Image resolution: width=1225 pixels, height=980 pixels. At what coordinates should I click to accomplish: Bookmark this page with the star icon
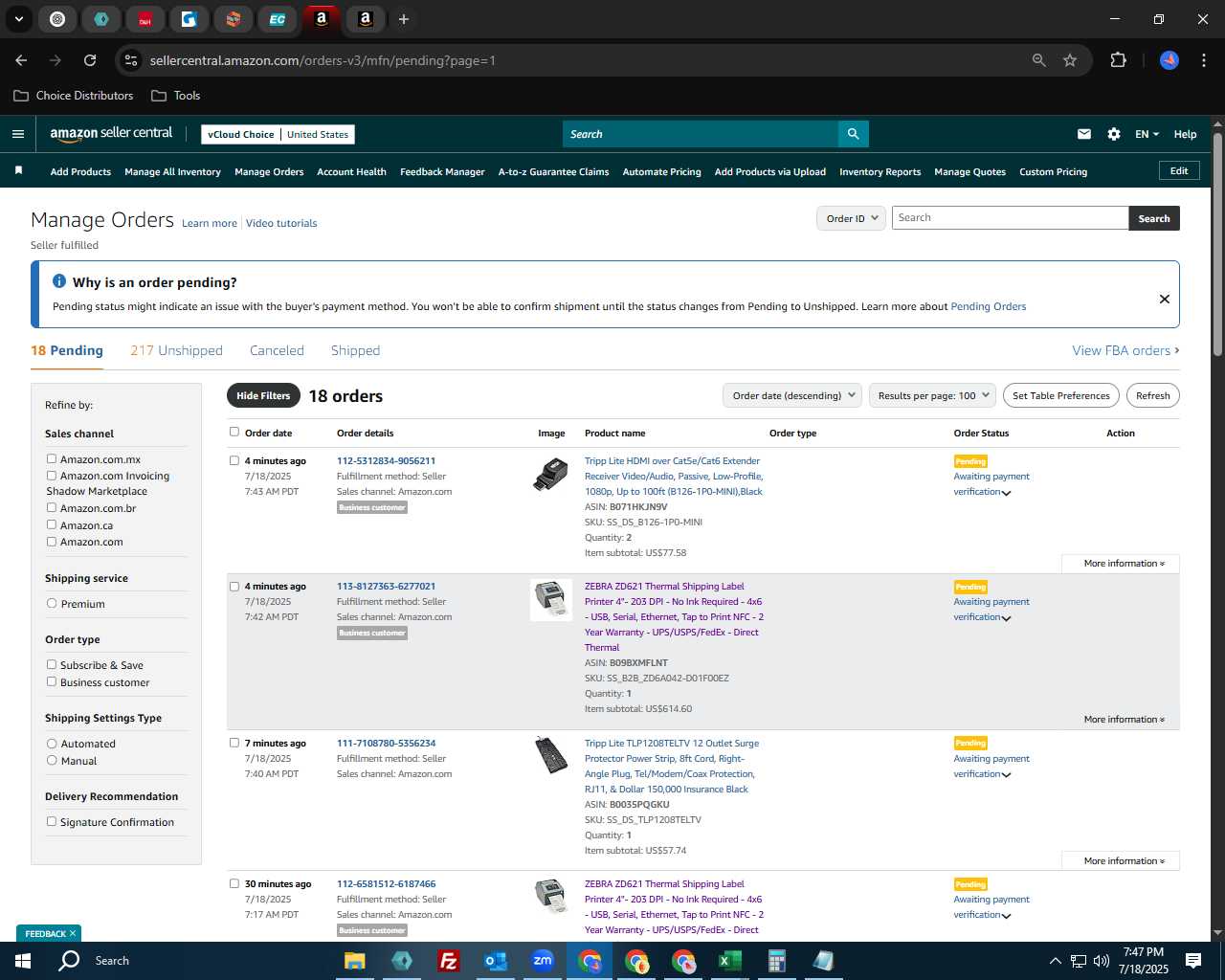[1070, 60]
